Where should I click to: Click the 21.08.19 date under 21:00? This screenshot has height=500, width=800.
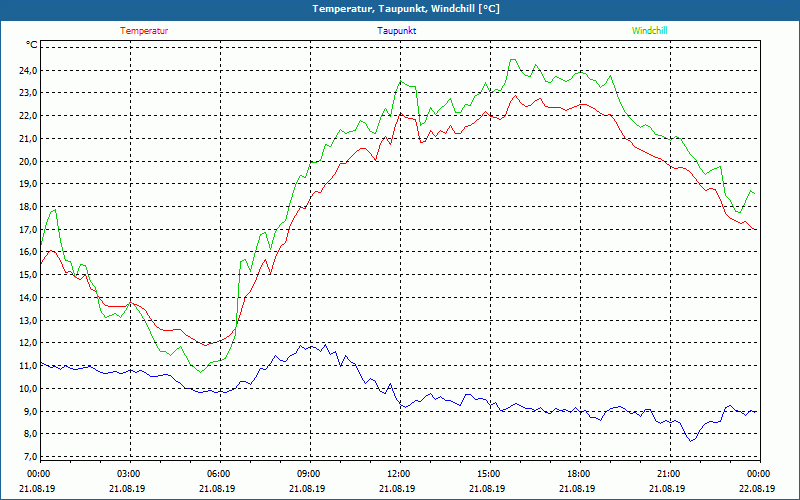tap(667, 488)
